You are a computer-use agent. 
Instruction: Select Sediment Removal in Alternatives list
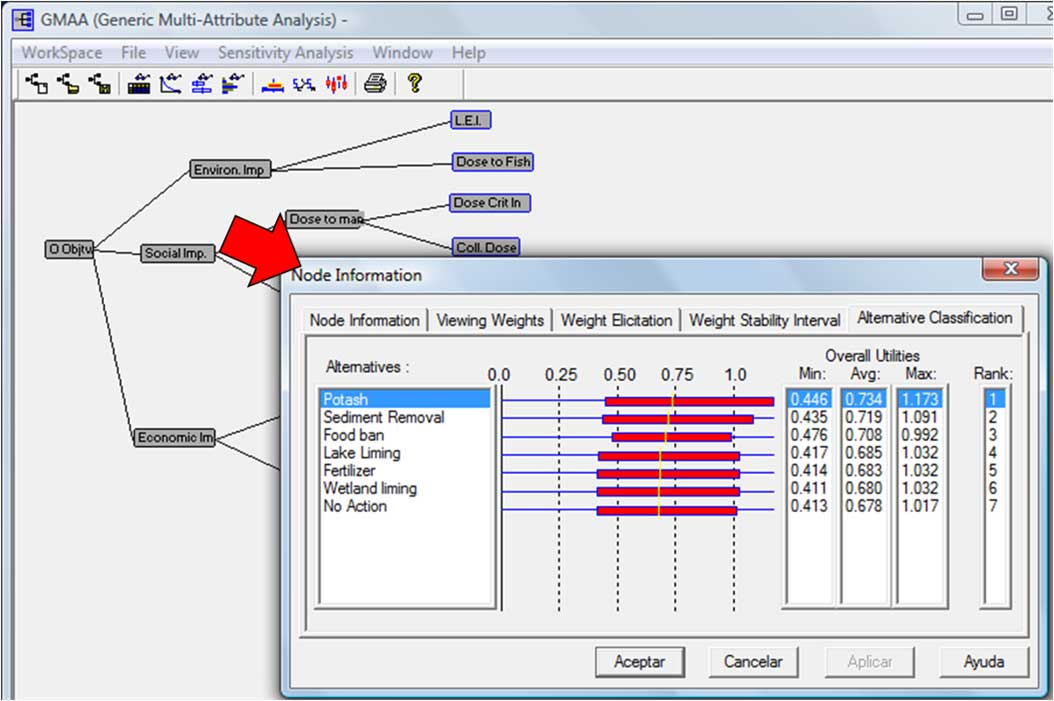(384, 417)
